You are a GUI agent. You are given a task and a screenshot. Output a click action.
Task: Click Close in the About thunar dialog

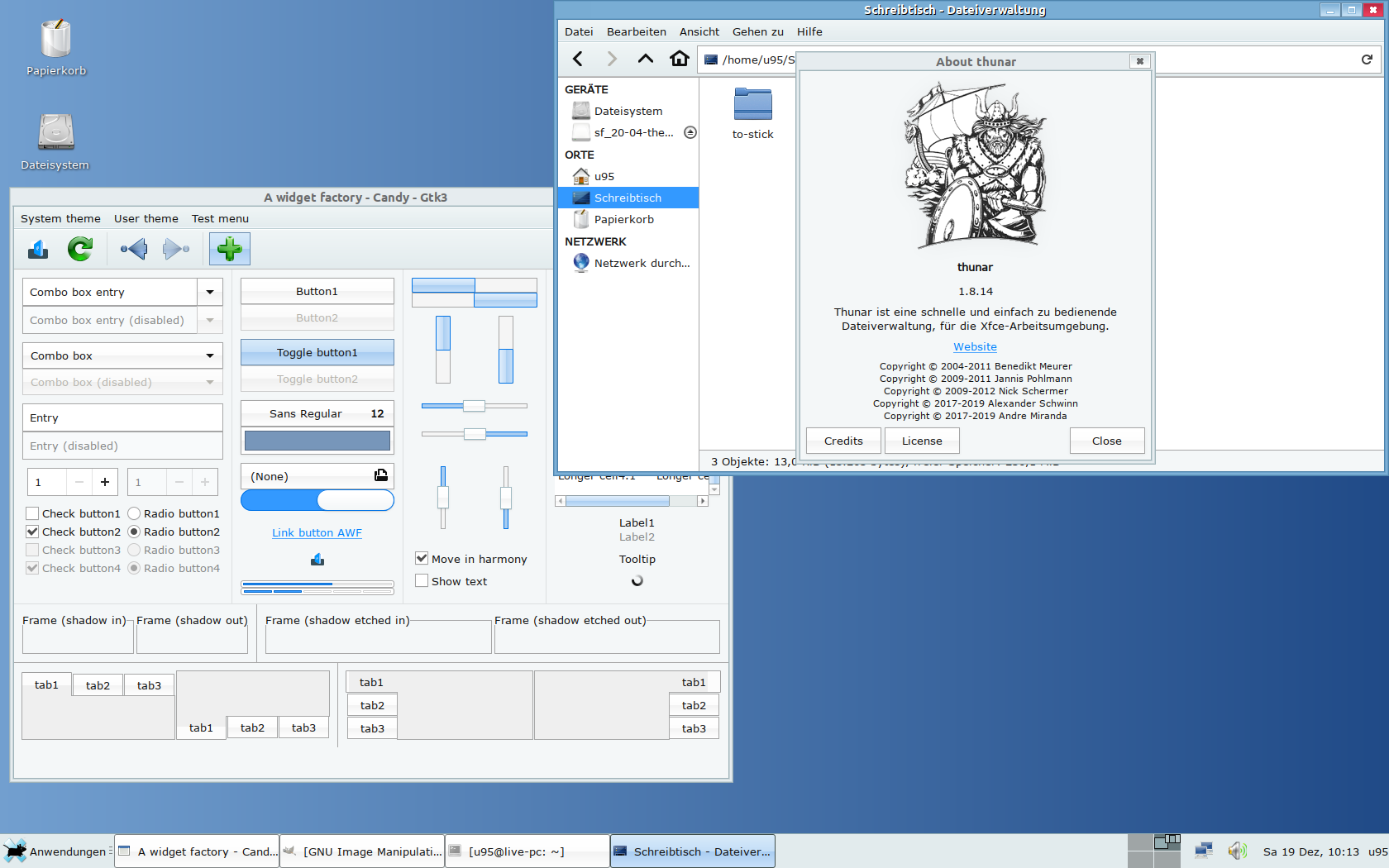coord(1107,441)
